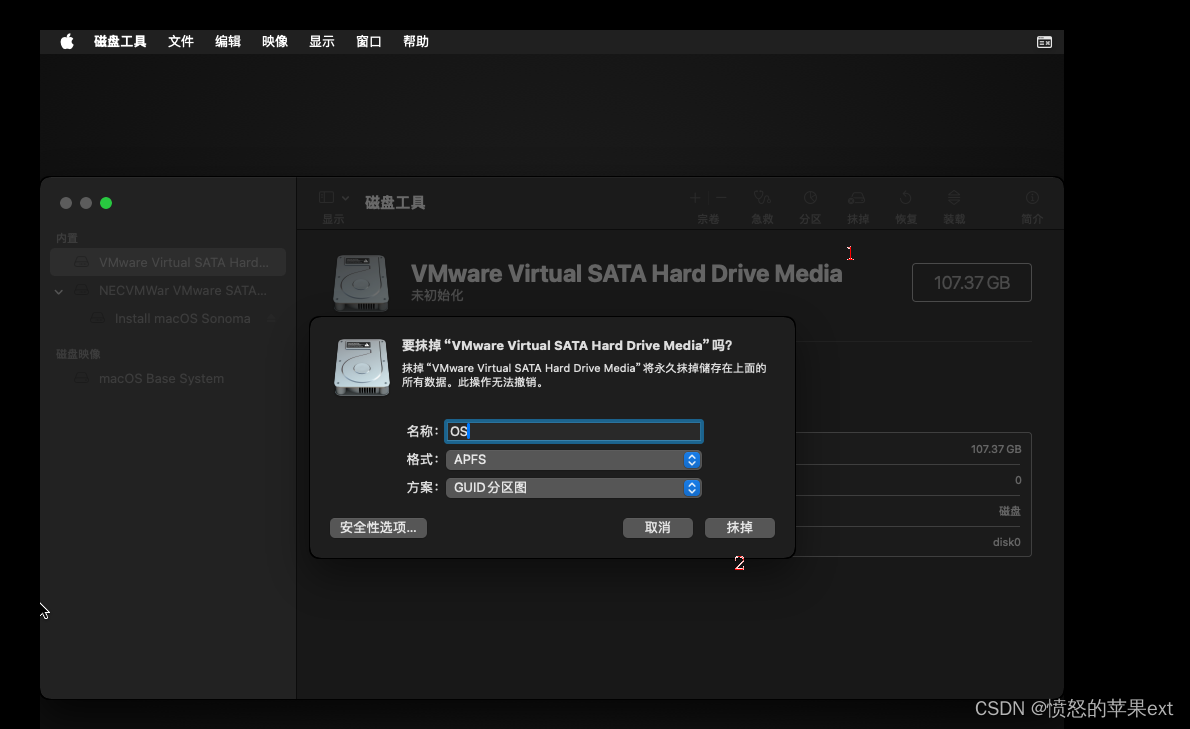Open the 窗口 menu
This screenshot has height=729, width=1190.
click(369, 42)
